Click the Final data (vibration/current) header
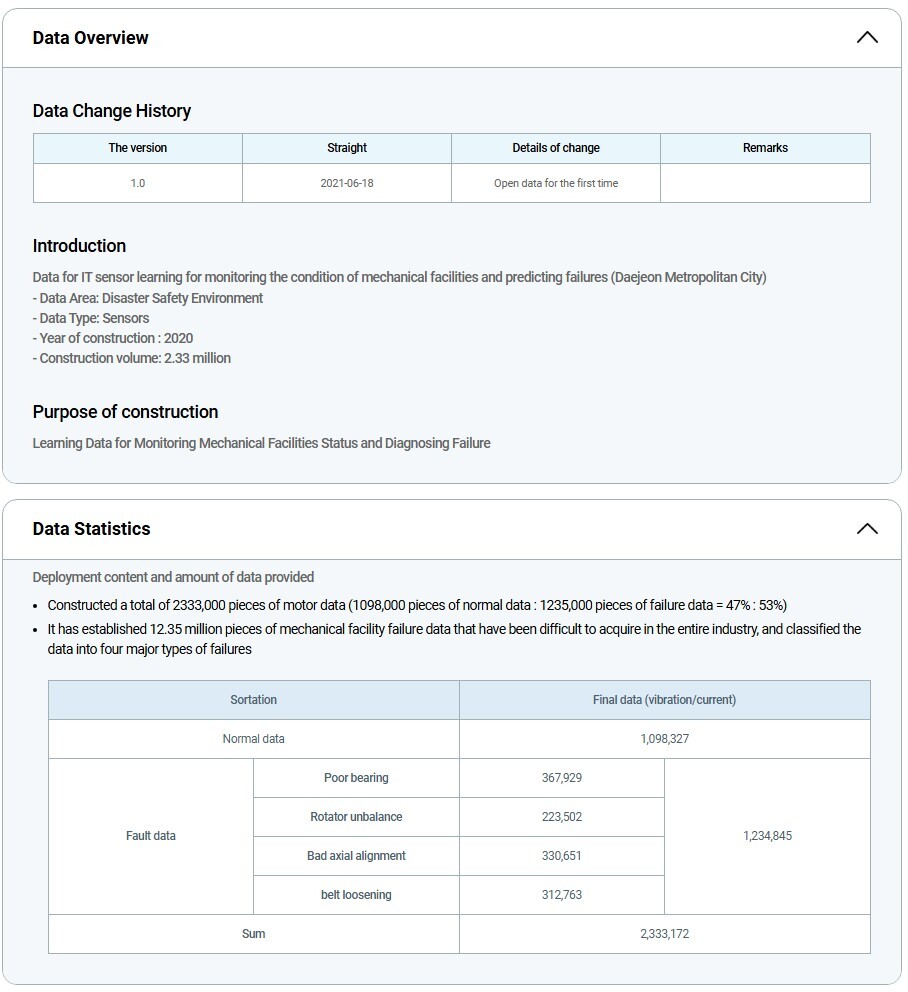 (x=664, y=700)
